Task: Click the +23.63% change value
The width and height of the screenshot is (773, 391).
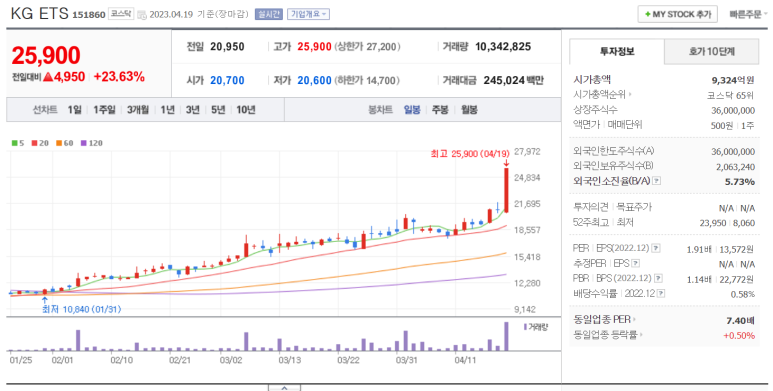Action: pos(119,77)
